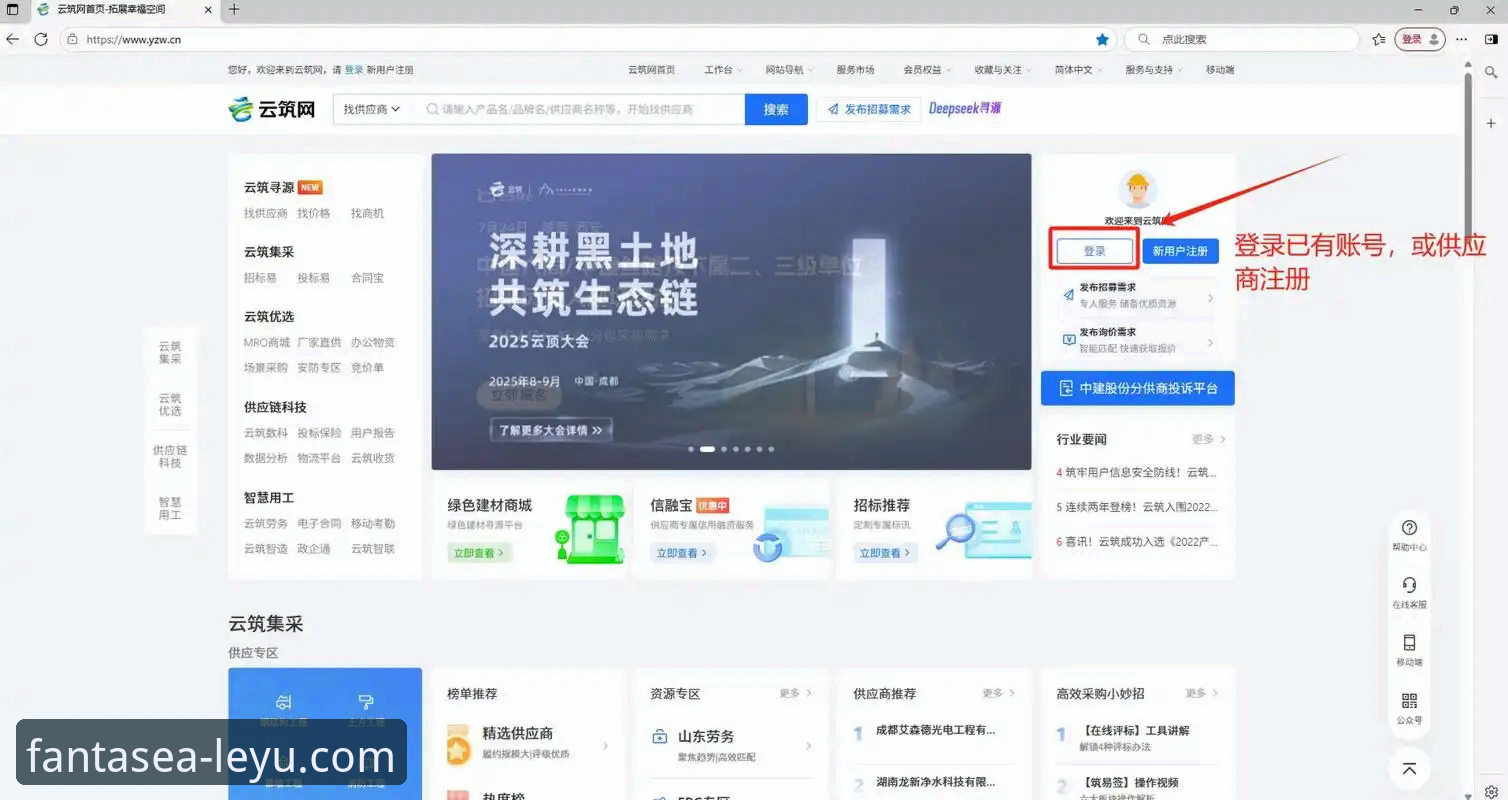Screen dimensions: 1508x800
Task: Click the browser 点此搜索 box
Action: pyautogui.click(x=1241, y=39)
